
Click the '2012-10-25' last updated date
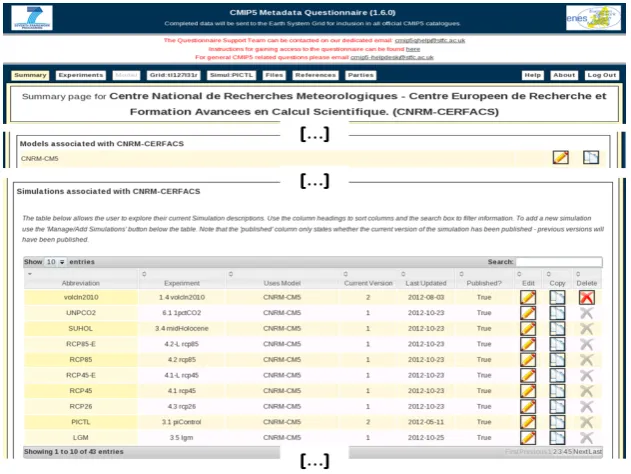click(426, 437)
